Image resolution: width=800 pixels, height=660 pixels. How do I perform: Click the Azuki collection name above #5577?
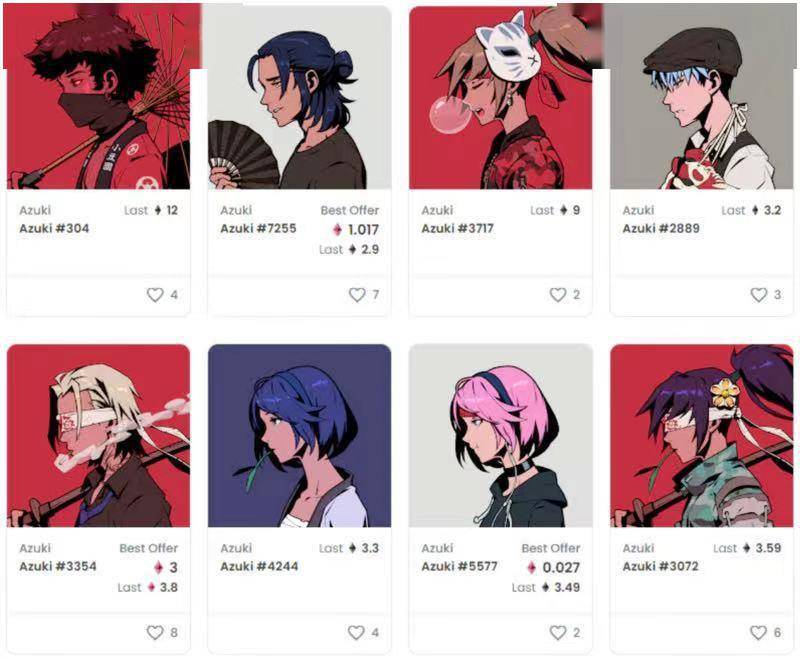point(437,548)
